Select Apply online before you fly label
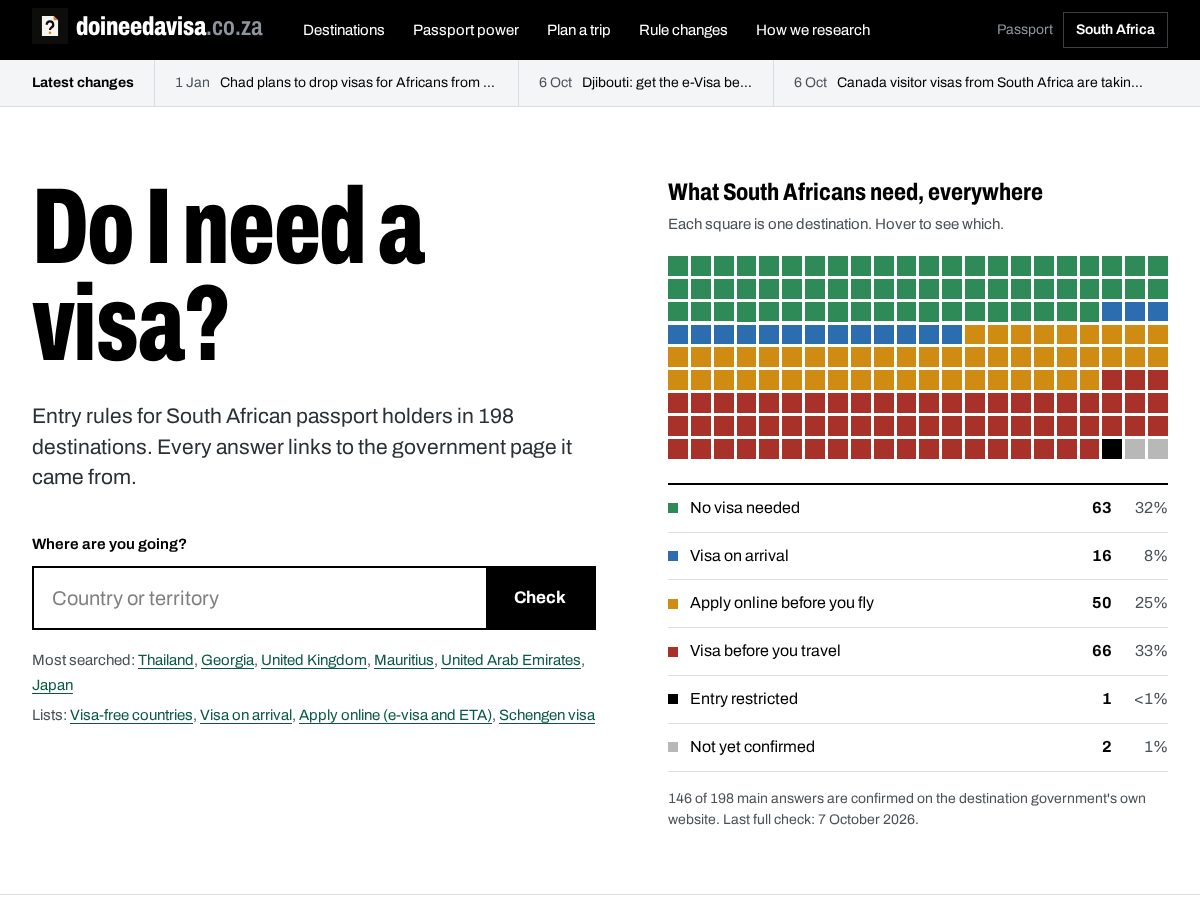1200x900 pixels. tap(782, 603)
